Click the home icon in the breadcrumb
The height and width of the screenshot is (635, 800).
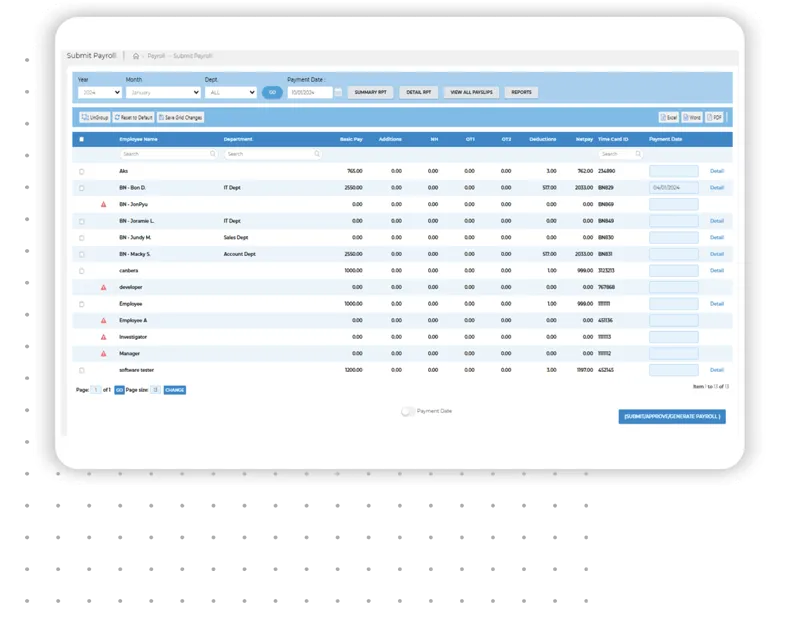[x=136, y=56]
